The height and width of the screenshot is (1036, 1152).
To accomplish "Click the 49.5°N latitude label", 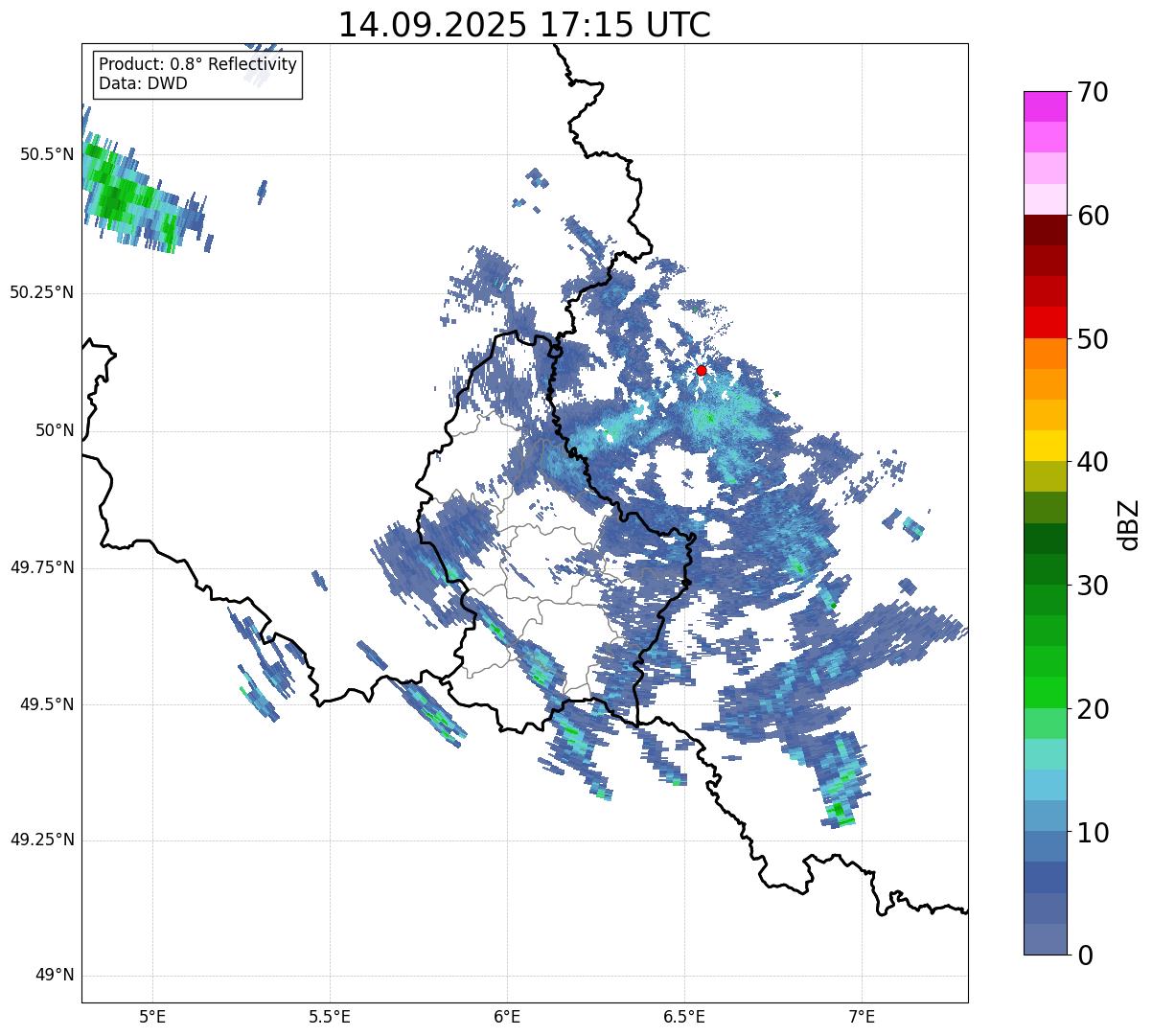I will tap(46, 704).
